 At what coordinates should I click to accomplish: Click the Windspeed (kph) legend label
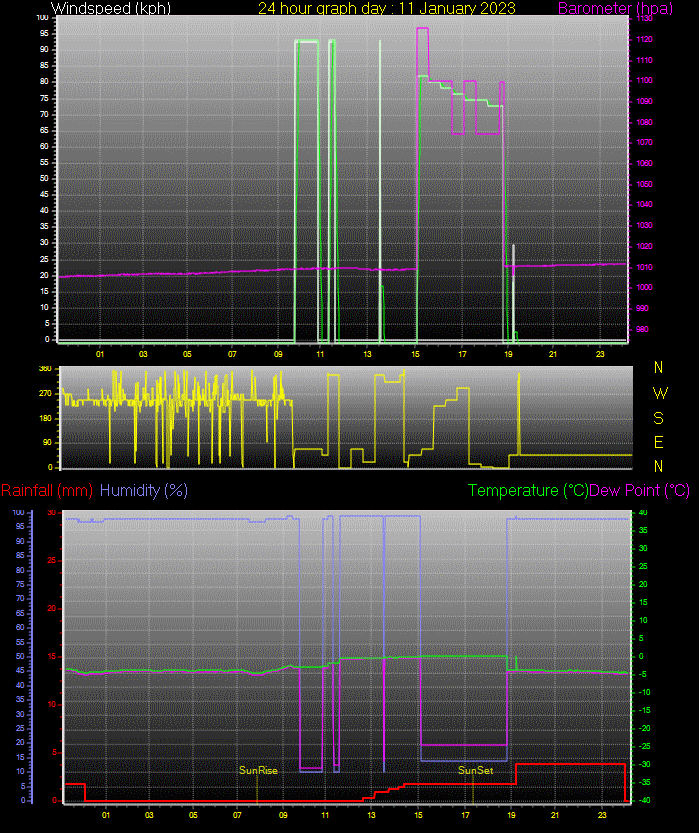[x=110, y=8]
